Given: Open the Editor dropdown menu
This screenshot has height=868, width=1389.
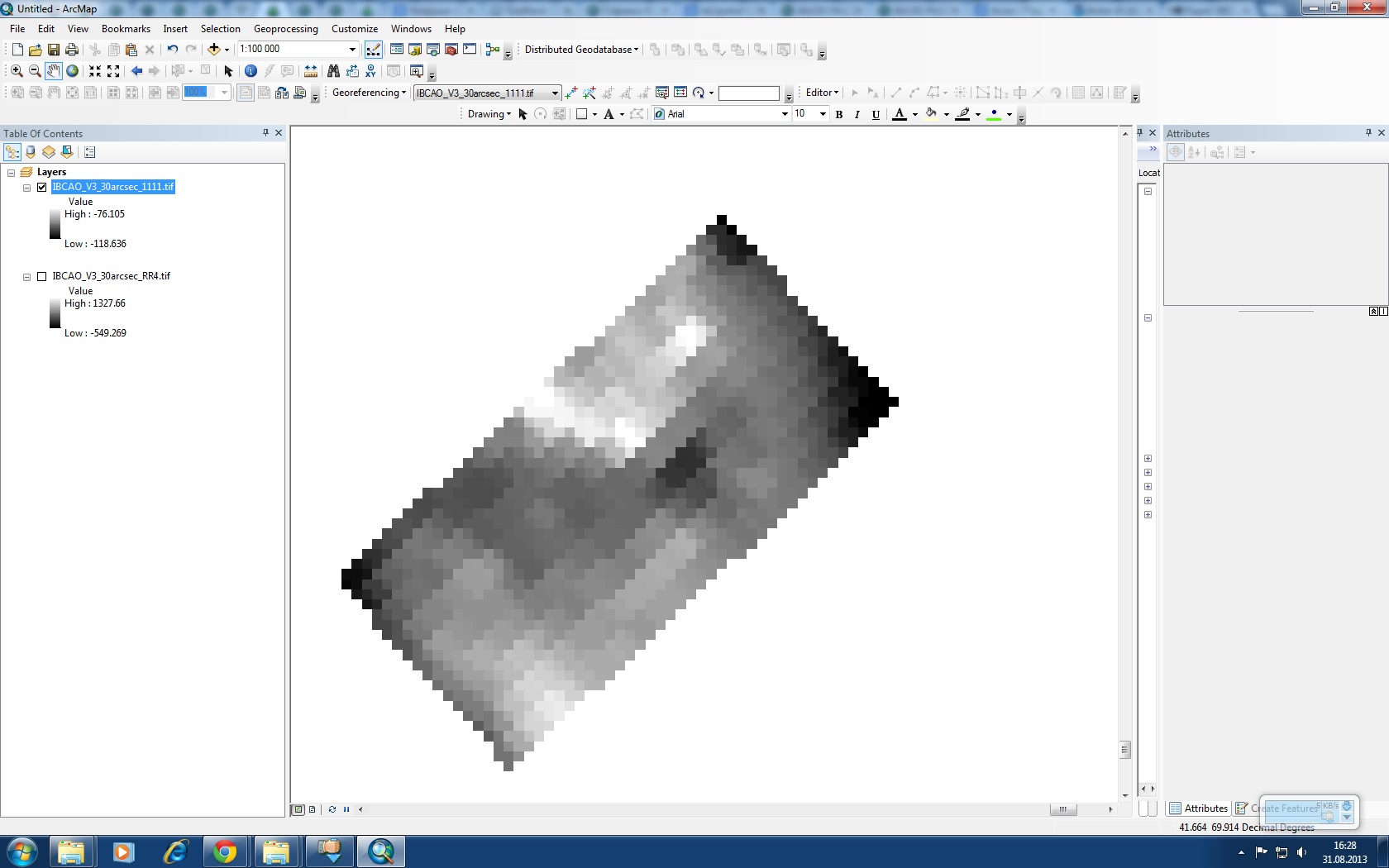Looking at the screenshot, I should (822, 93).
